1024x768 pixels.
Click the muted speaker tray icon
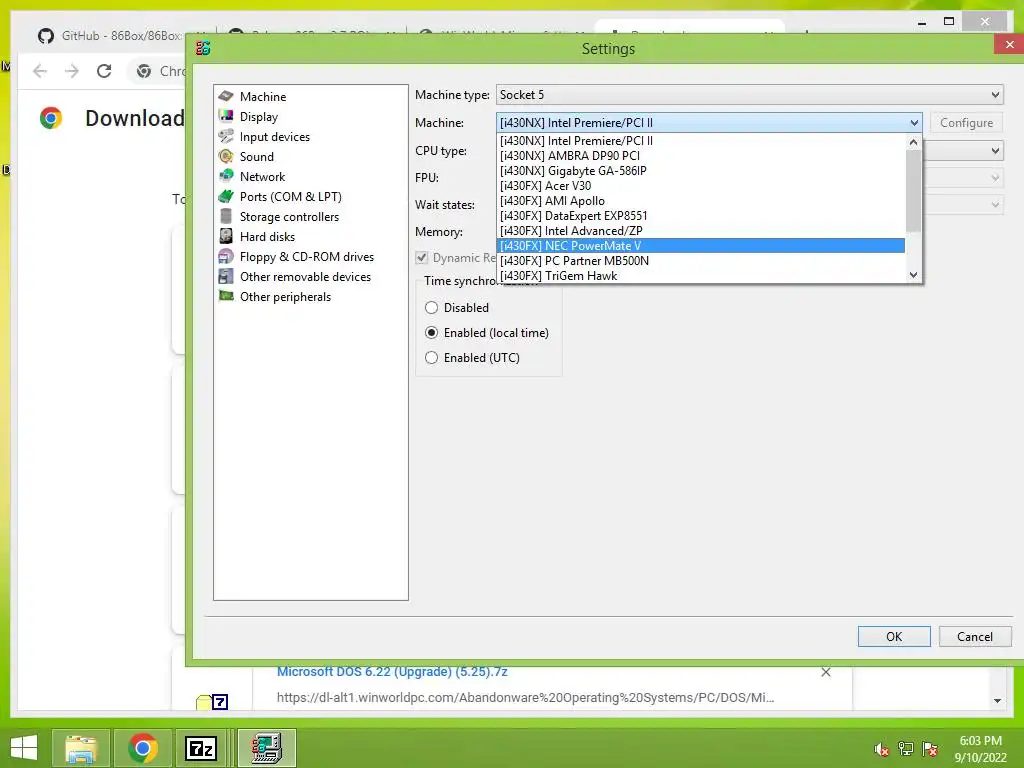coord(881,749)
